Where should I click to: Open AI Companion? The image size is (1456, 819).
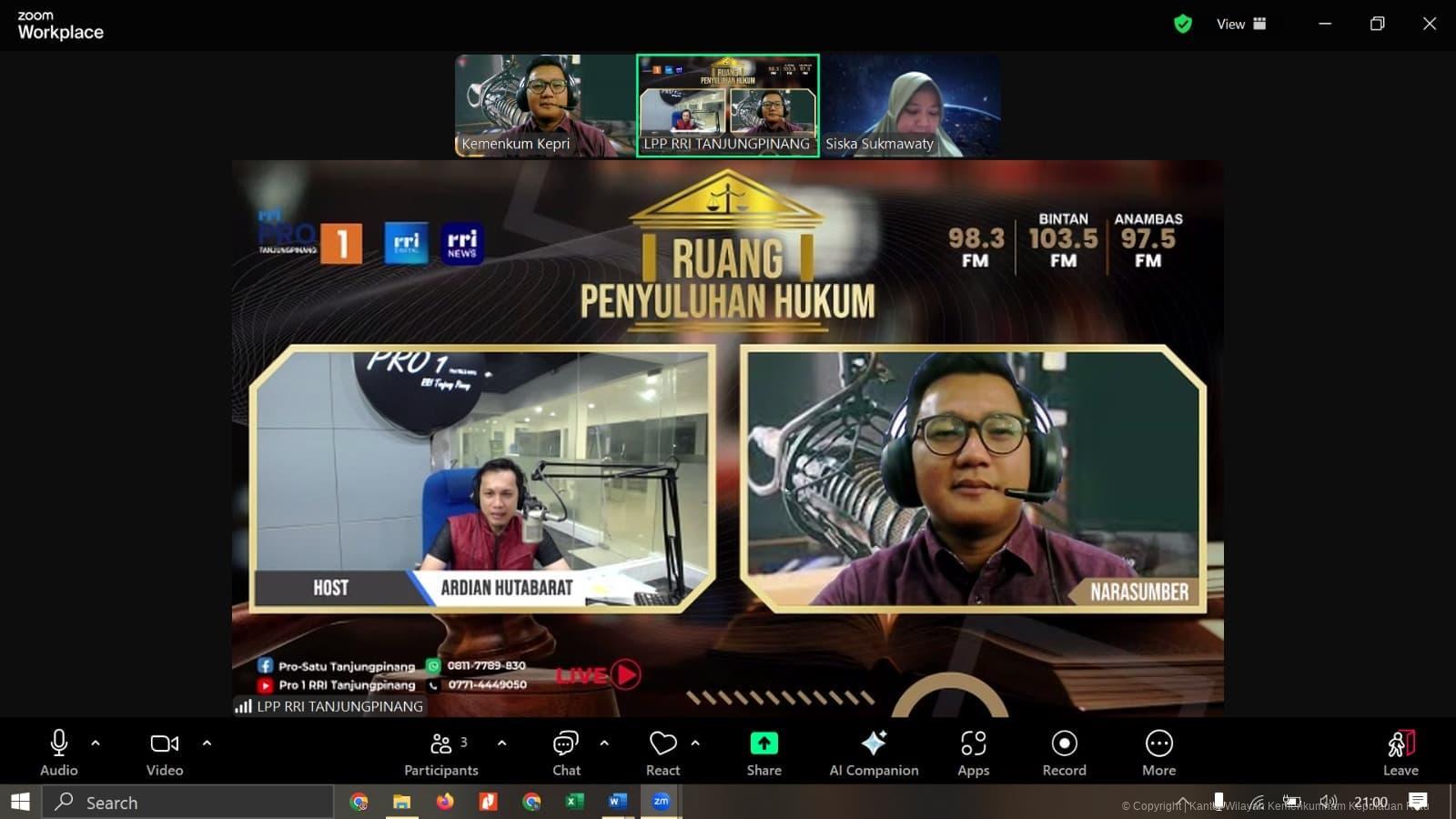874,753
